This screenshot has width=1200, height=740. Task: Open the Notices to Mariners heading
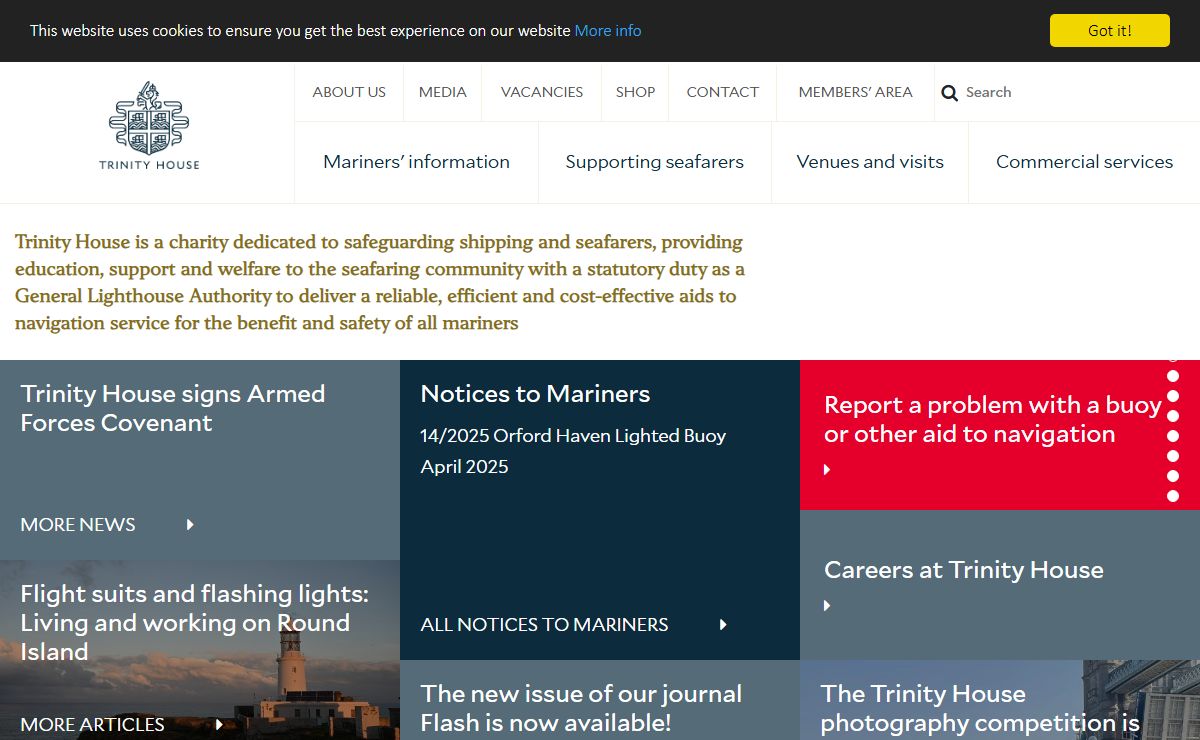point(535,394)
